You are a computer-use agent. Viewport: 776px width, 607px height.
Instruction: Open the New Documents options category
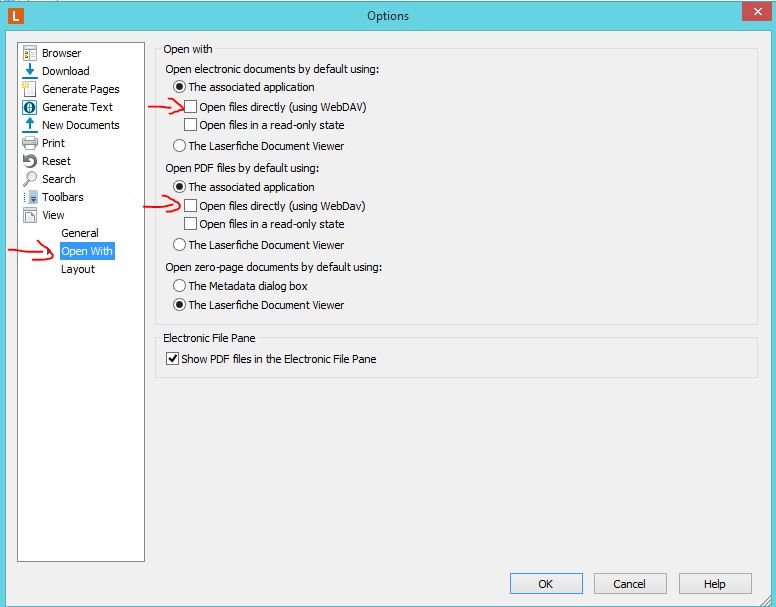tap(81, 125)
